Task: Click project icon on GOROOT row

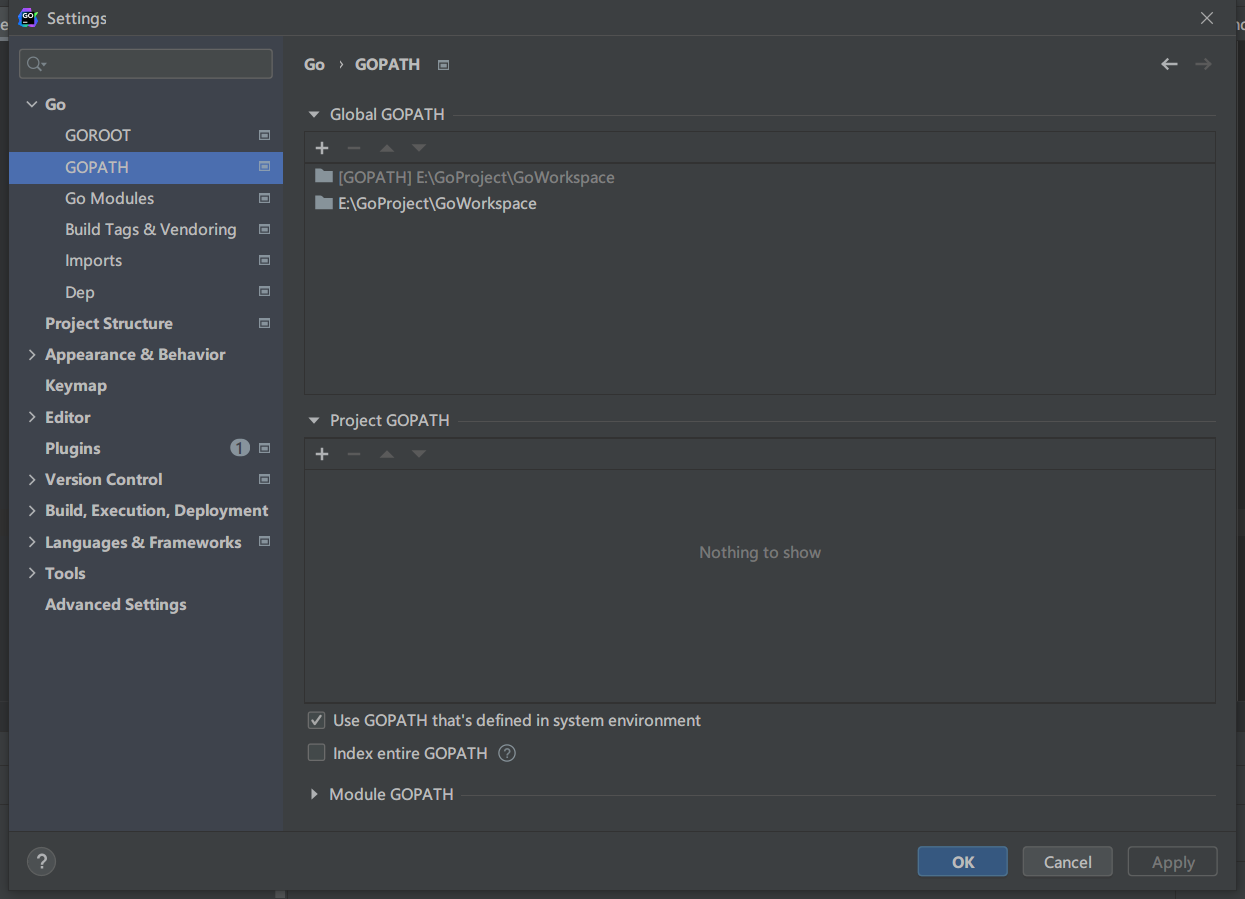Action: (265, 135)
